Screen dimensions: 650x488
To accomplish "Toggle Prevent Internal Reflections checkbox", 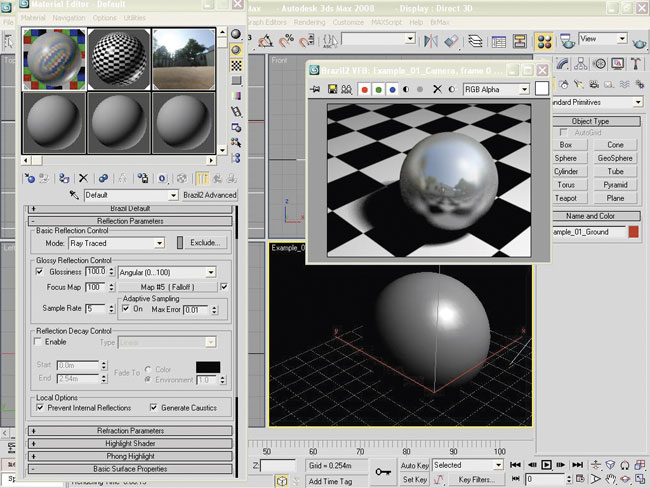I will (x=40, y=408).
